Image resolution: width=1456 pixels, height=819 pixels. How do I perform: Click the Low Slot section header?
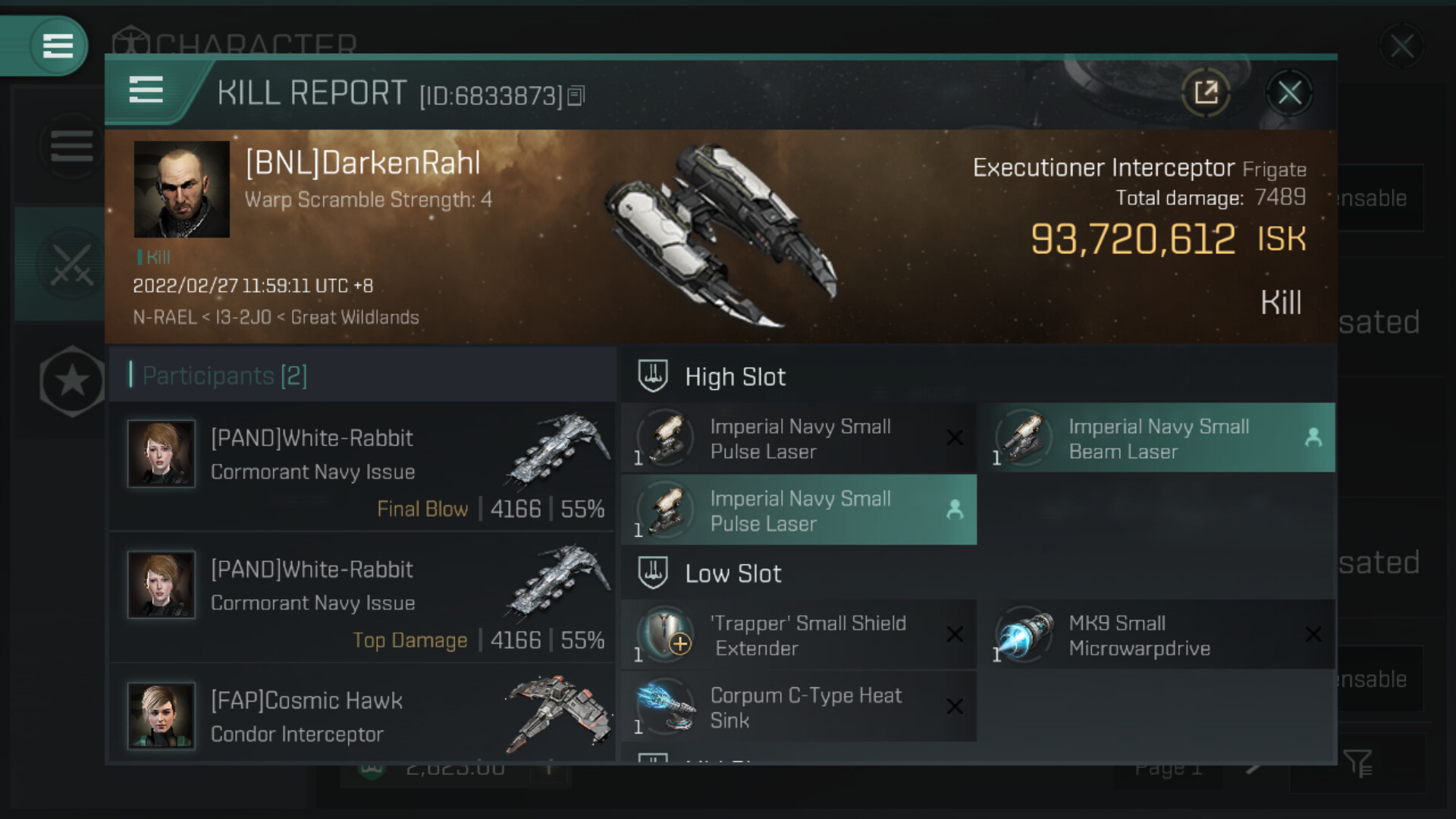coord(733,574)
